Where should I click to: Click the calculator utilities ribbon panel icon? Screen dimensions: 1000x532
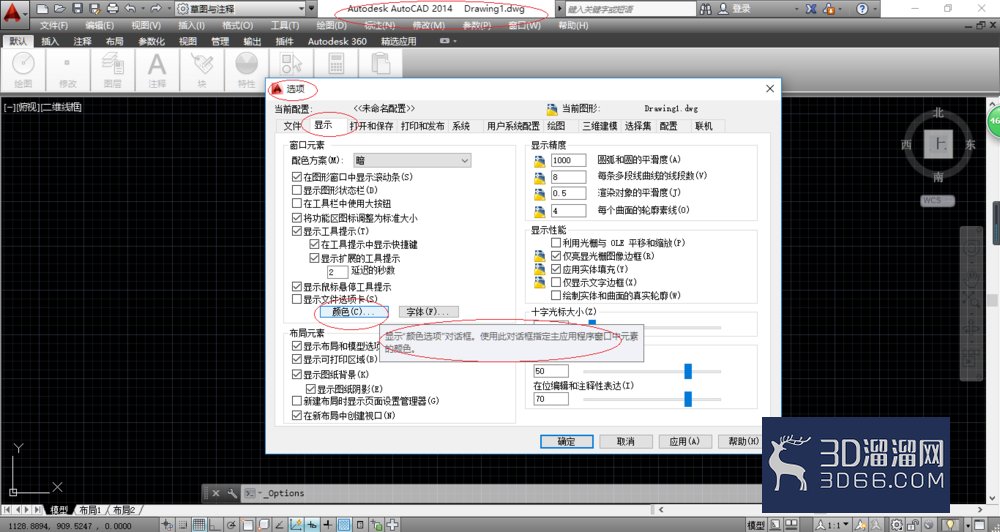pyautogui.click(x=336, y=64)
